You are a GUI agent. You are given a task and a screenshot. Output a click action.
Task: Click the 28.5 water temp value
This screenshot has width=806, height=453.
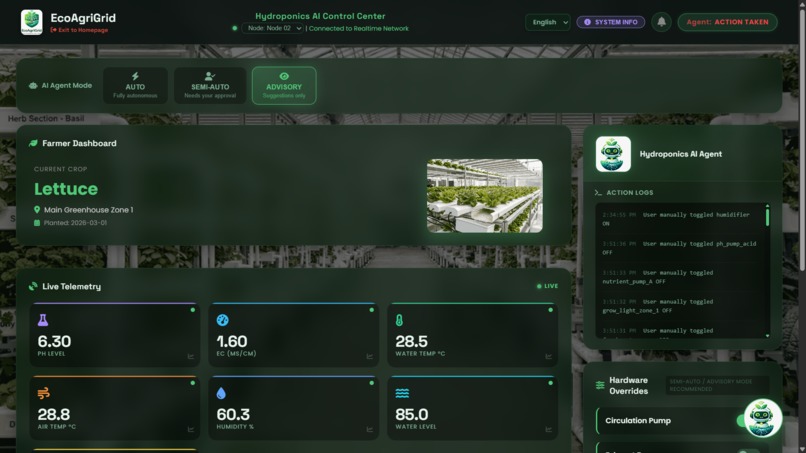tap(411, 341)
